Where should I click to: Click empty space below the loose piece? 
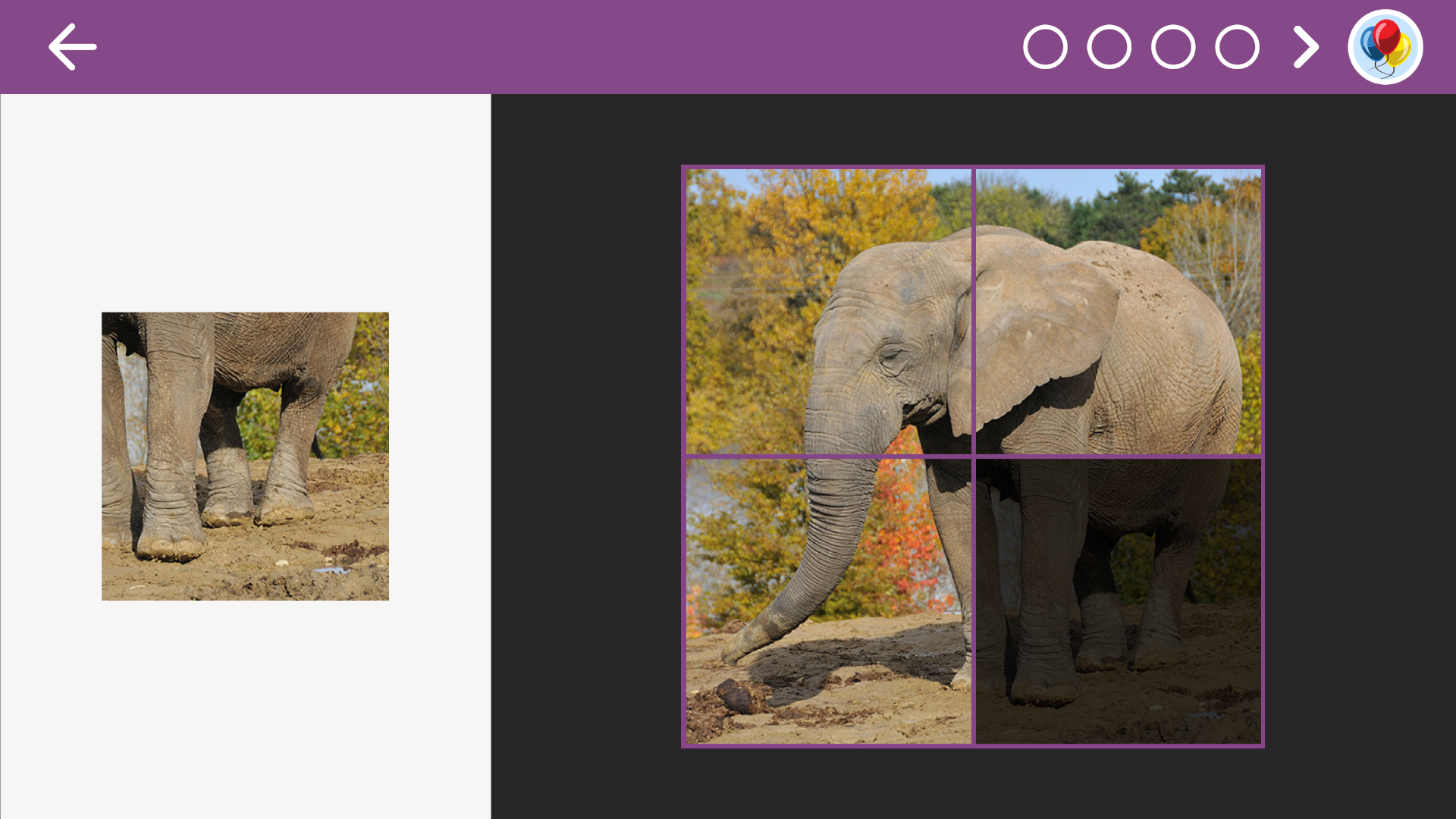pyautogui.click(x=245, y=709)
